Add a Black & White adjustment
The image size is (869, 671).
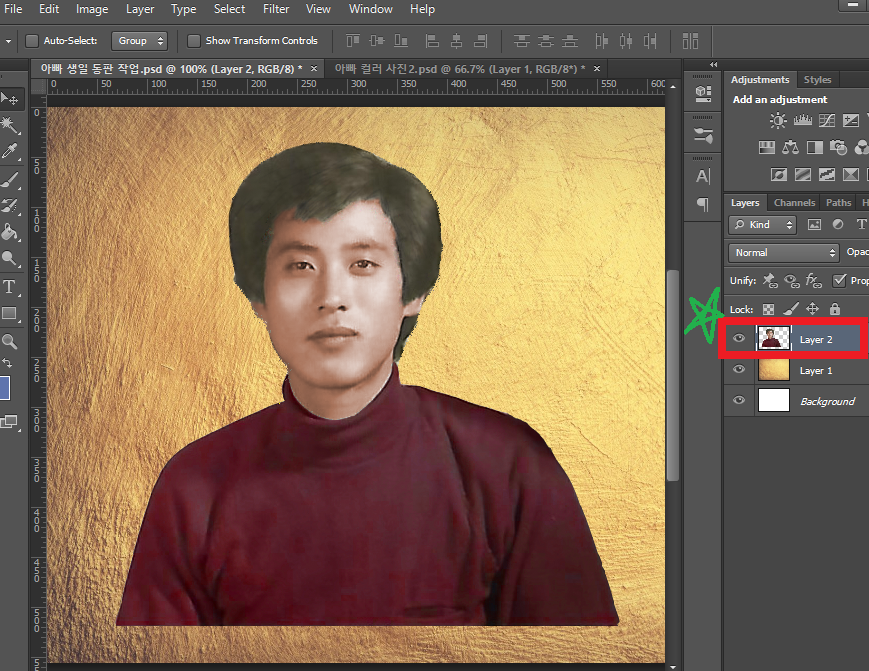(x=815, y=147)
